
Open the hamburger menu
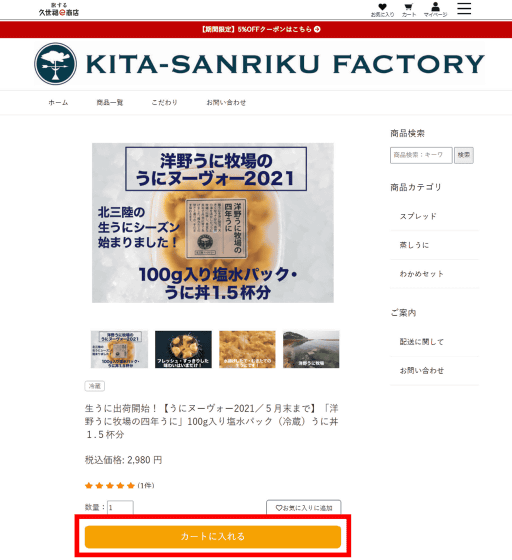[x=464, y=9]
